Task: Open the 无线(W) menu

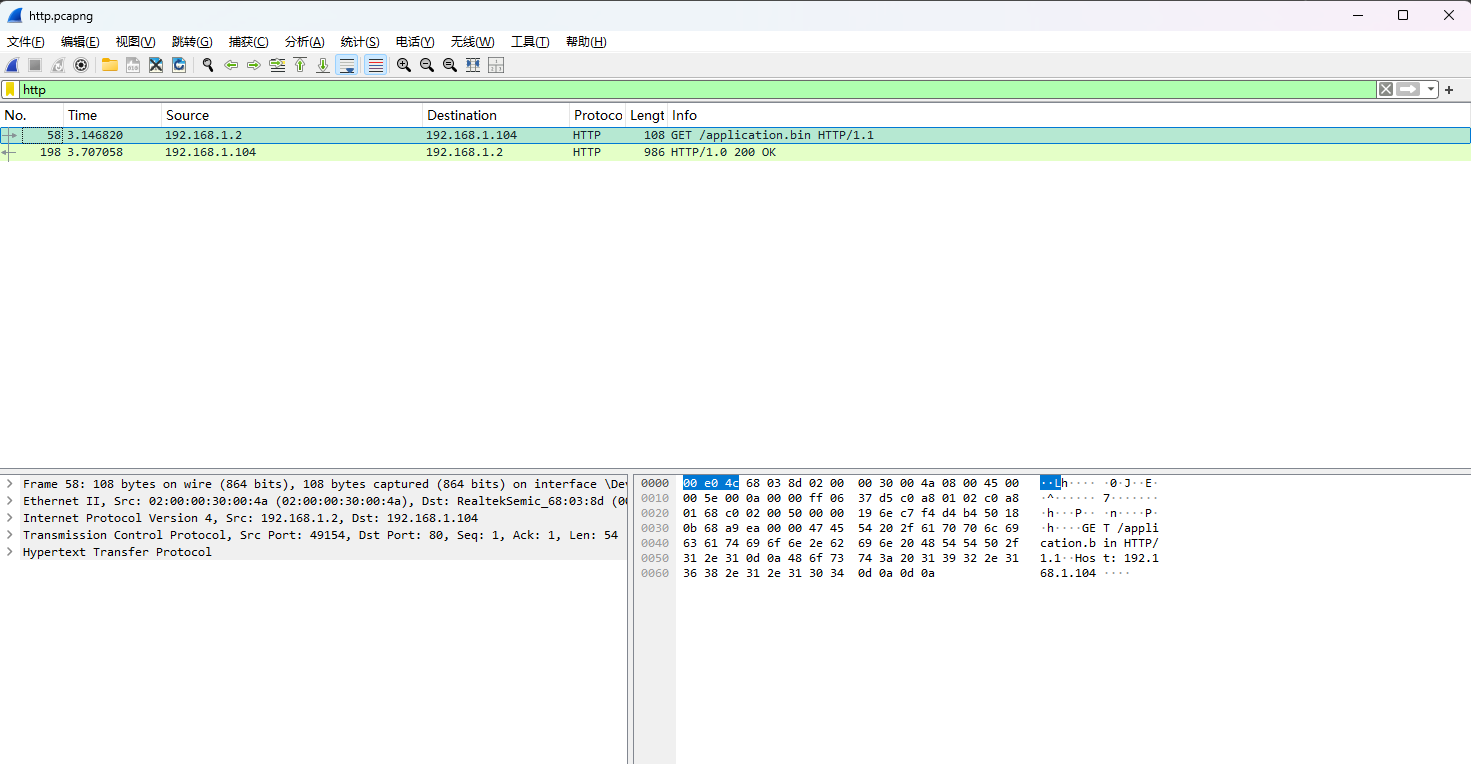Action: [472, 42]
